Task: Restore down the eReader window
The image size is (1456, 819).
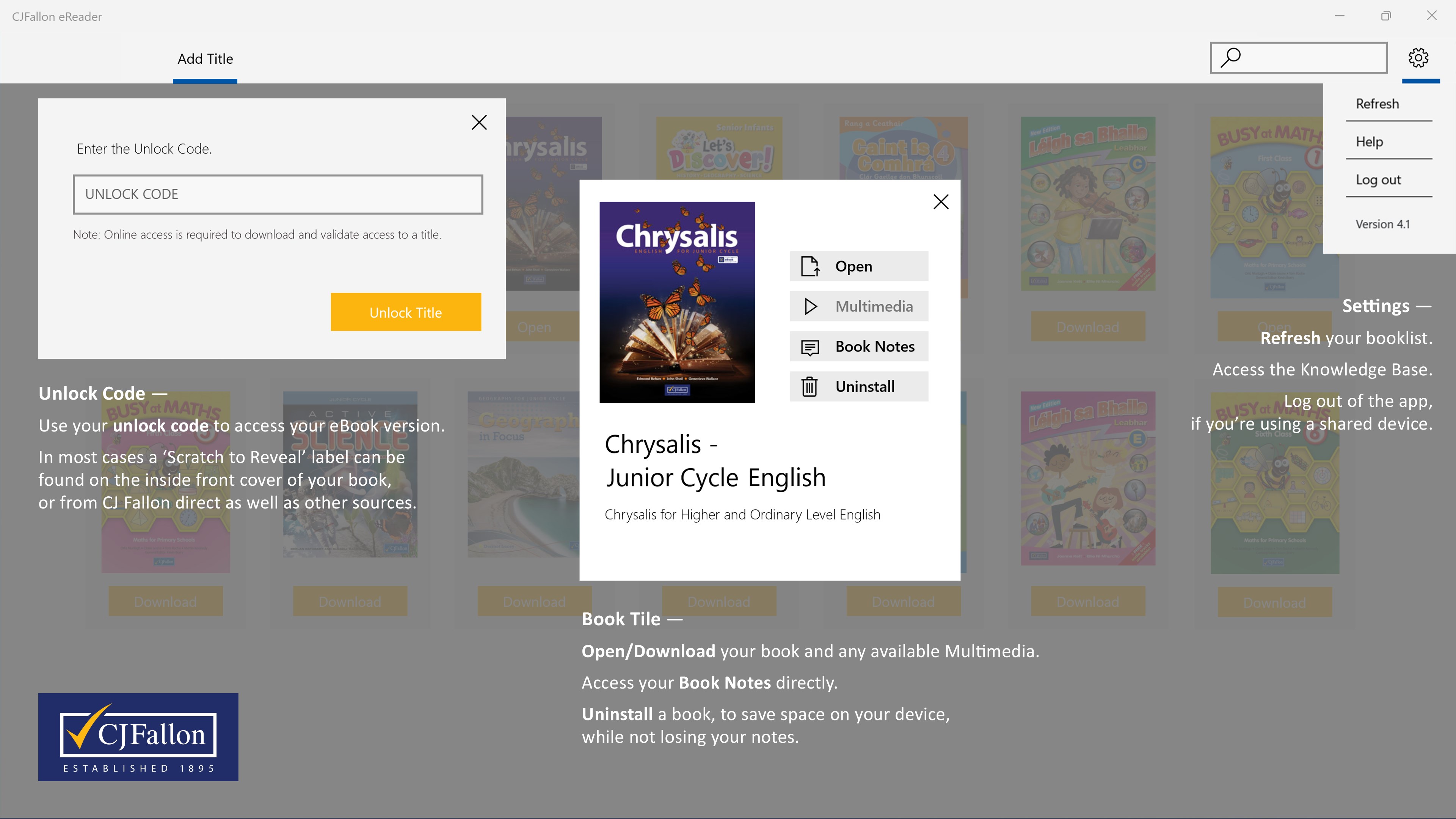Action: tap(1385, 16)
